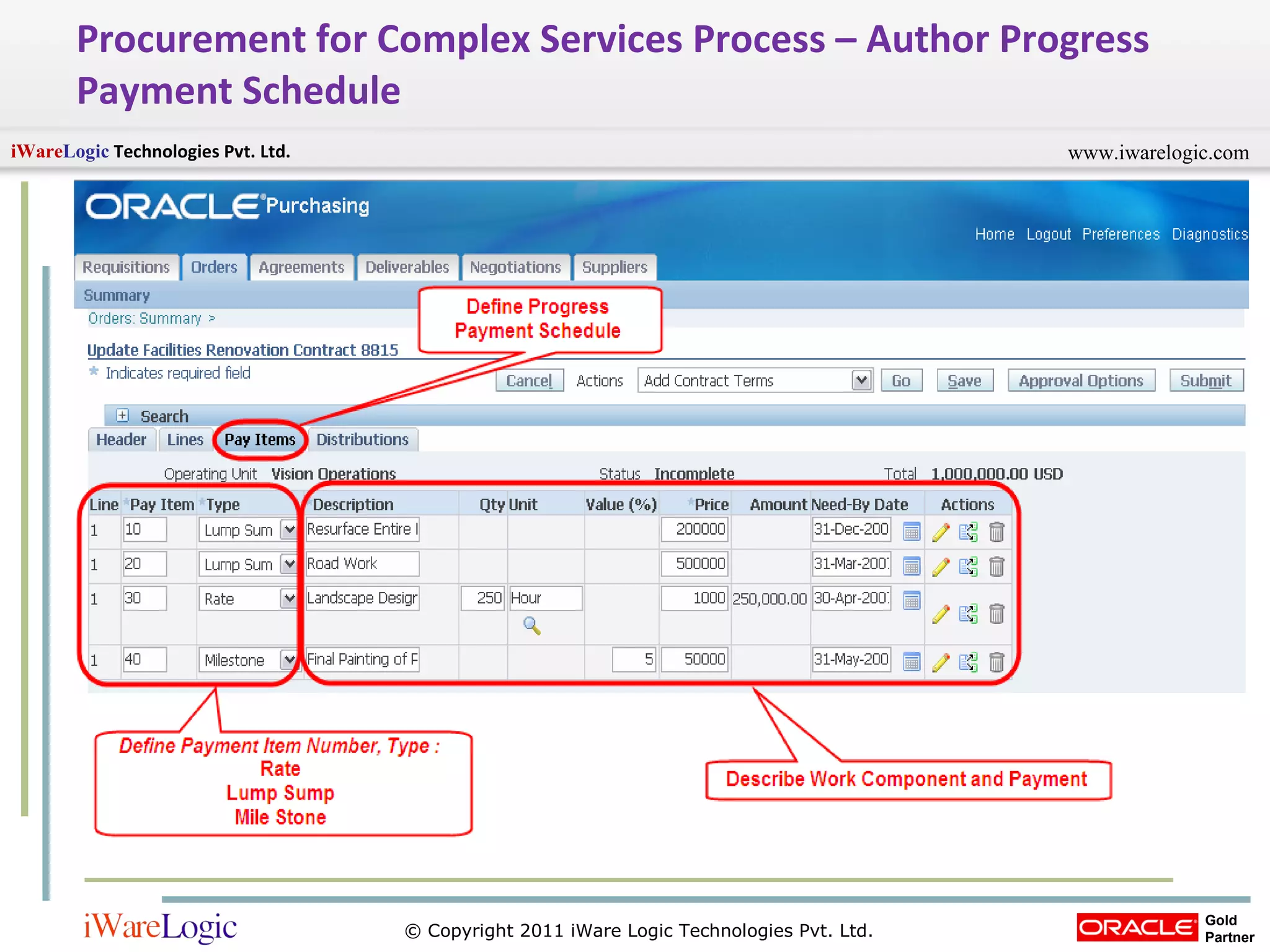The image size is (1270, 952).
Task: Delete pay item 30 with trash icon
Action: coord(997,614)
